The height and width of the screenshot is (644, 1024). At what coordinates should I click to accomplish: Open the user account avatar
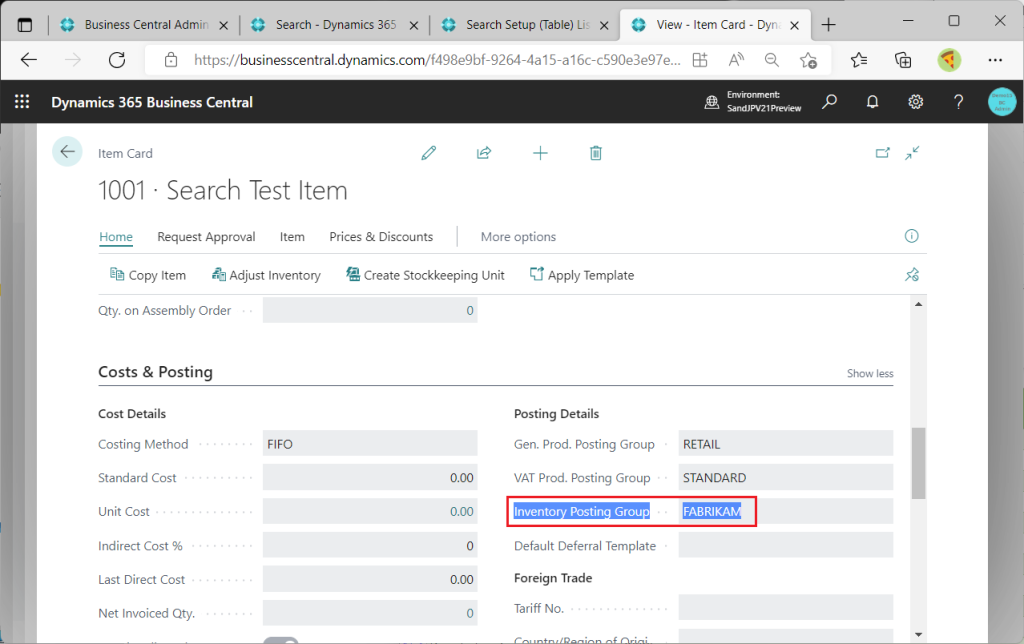coord(1002,102)
